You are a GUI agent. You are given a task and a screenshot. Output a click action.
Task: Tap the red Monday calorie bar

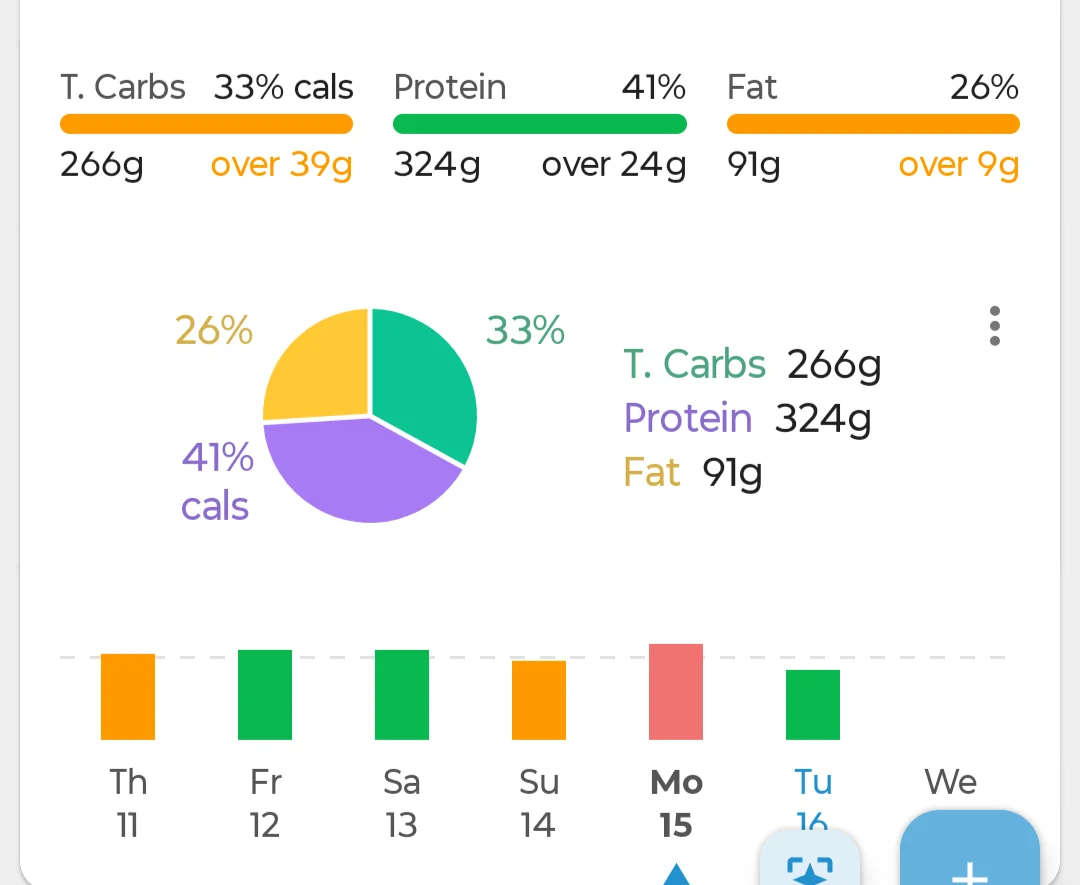click(x=676, y=691)
